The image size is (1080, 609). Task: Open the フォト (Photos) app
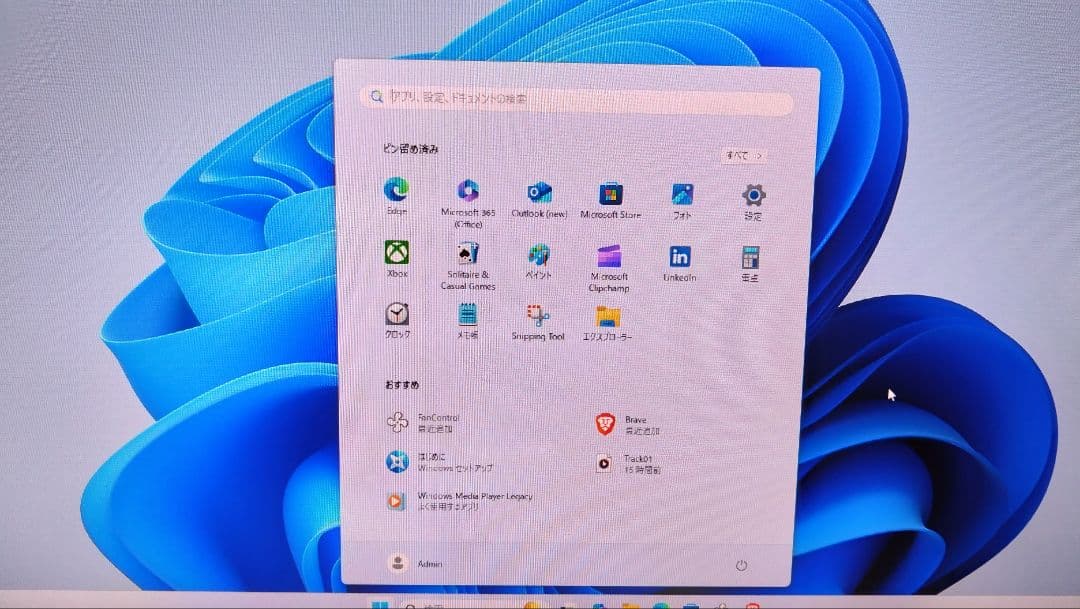point(681,195)
